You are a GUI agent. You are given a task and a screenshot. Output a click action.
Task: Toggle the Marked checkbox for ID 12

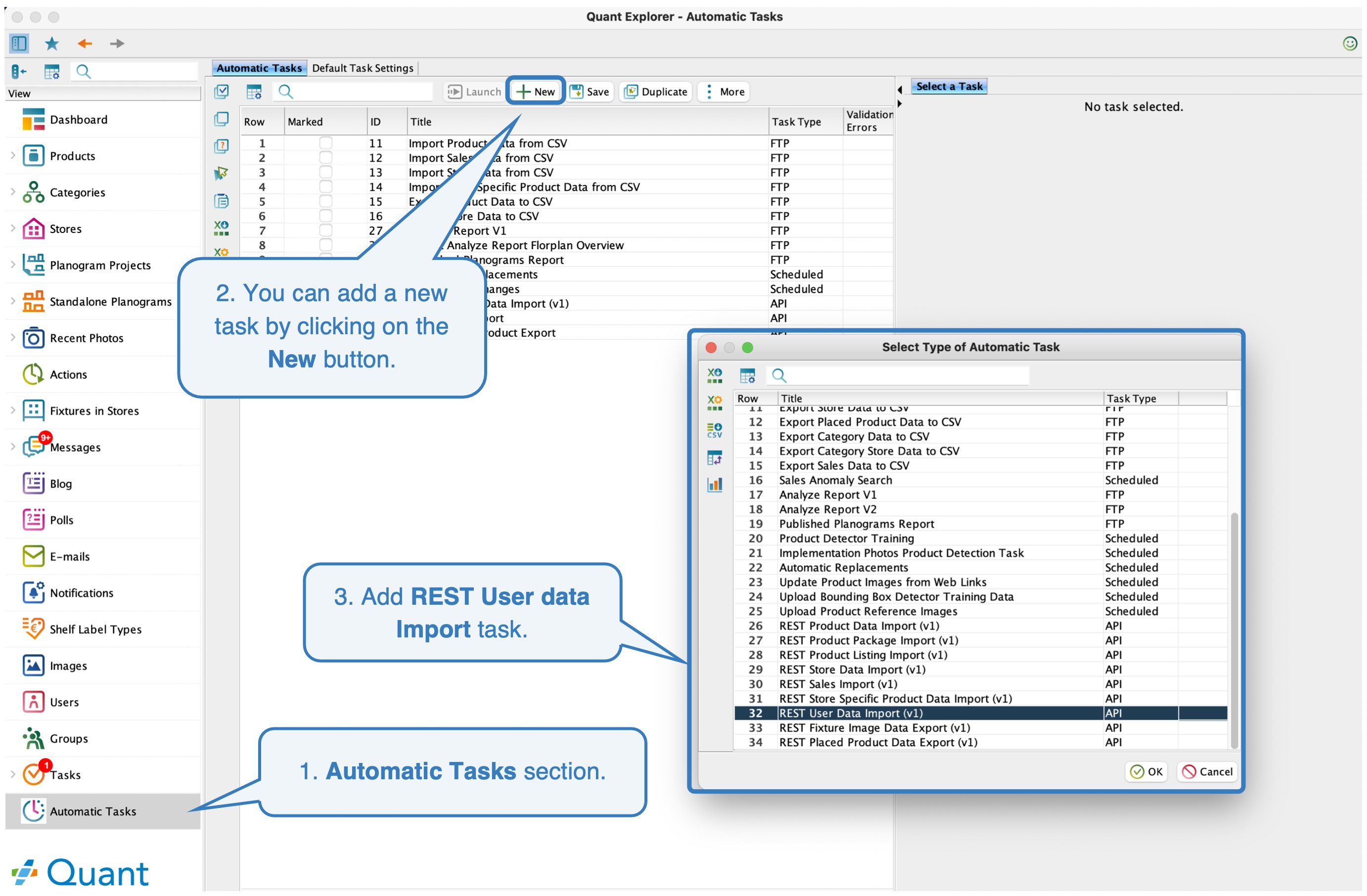pos(325,157)
